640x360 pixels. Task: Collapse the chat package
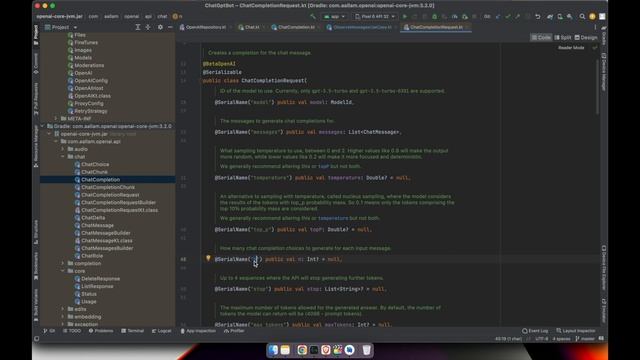pos(63,157)
